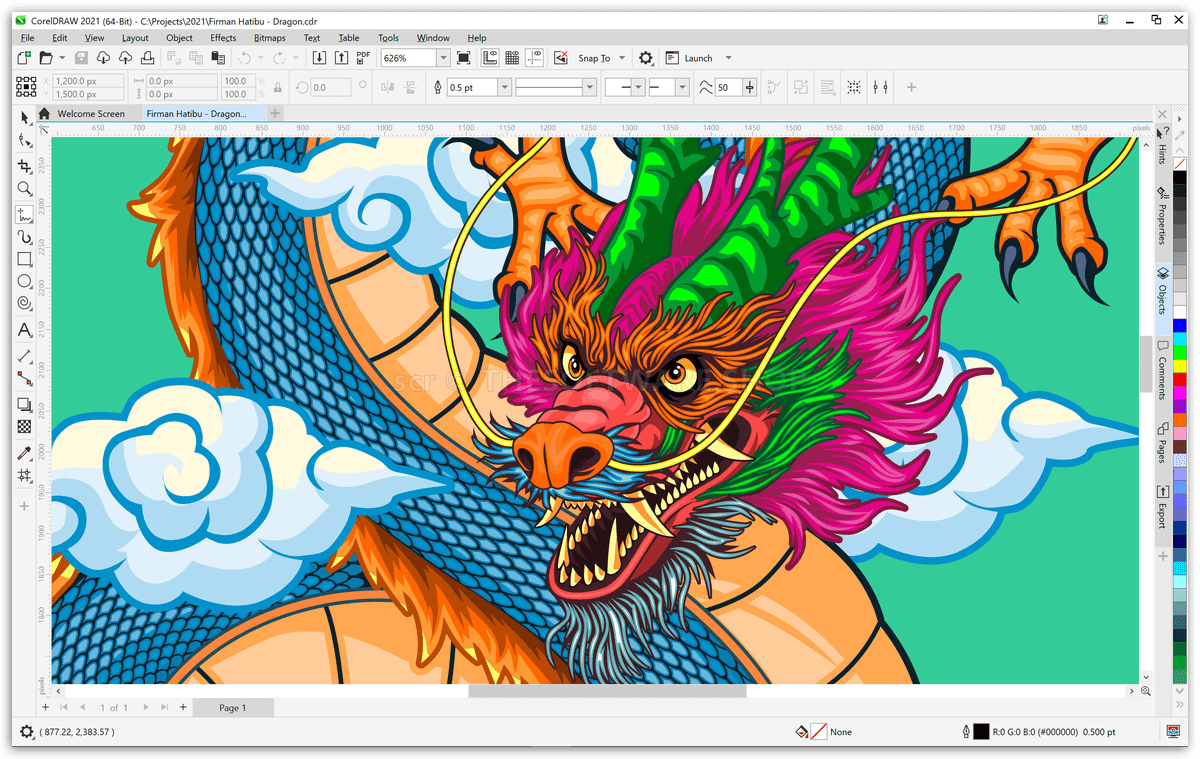Add a new document tab
The image size is (1200, 759).
275,114
